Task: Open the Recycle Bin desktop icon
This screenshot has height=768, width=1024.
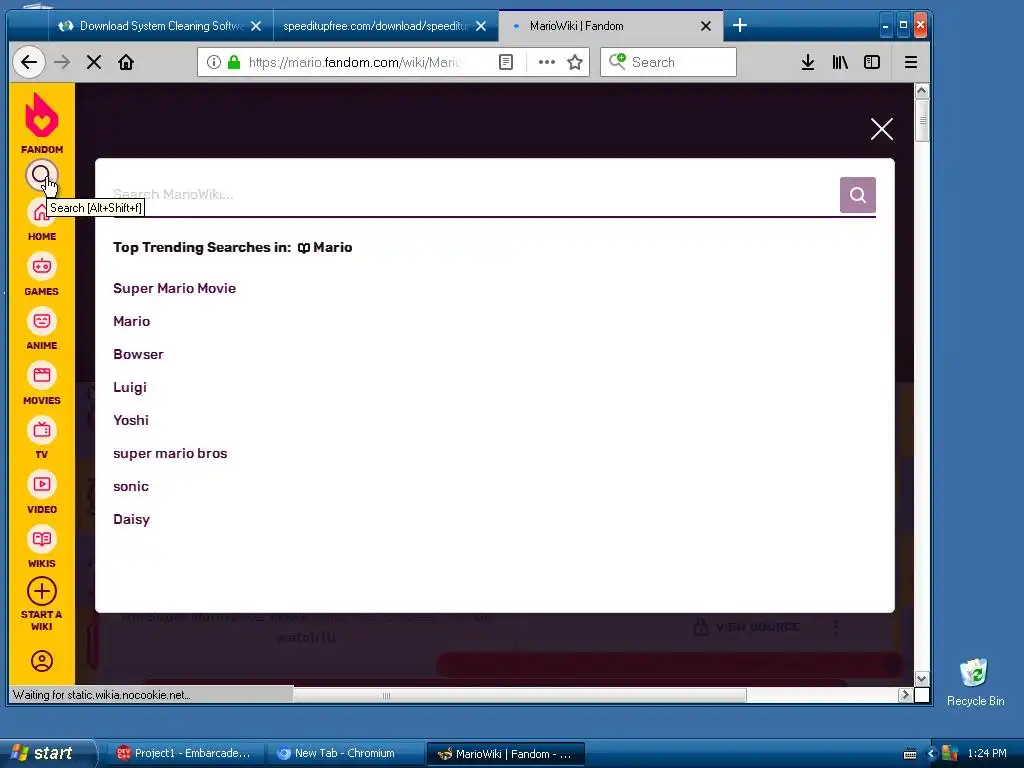Action: [975, 682]
